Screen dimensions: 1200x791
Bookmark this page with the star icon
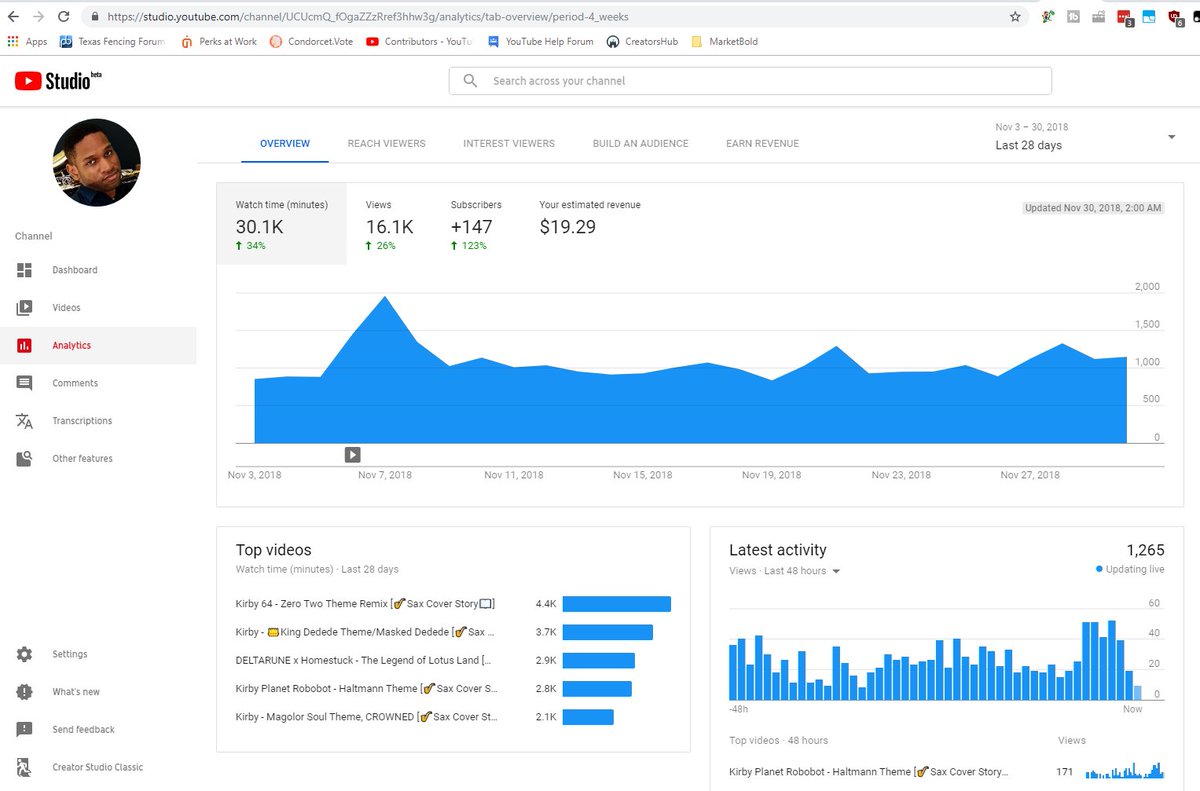tap(1015, 17)
